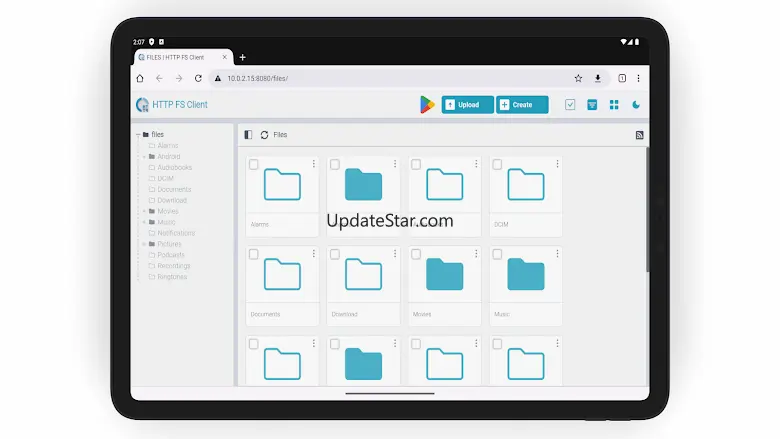Open the Download card three-dot menu

[395, 254]
